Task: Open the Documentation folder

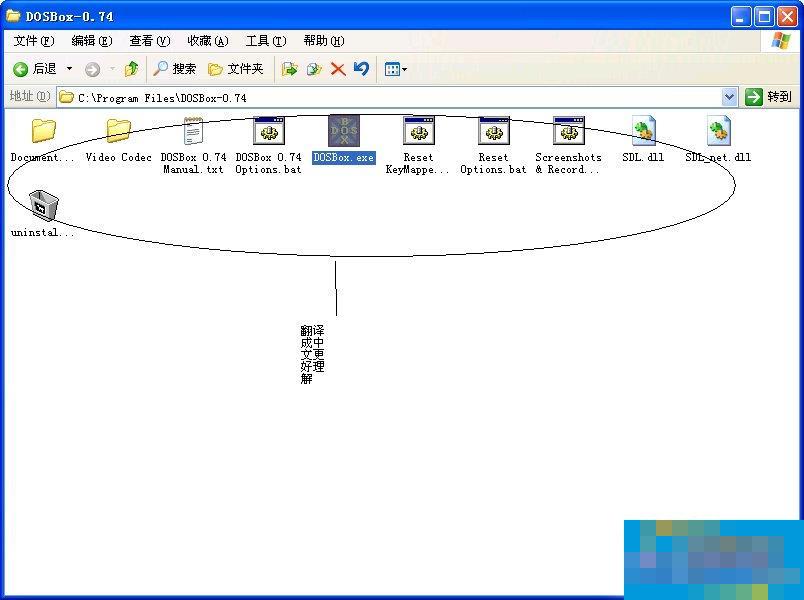Action: (43, 133)
